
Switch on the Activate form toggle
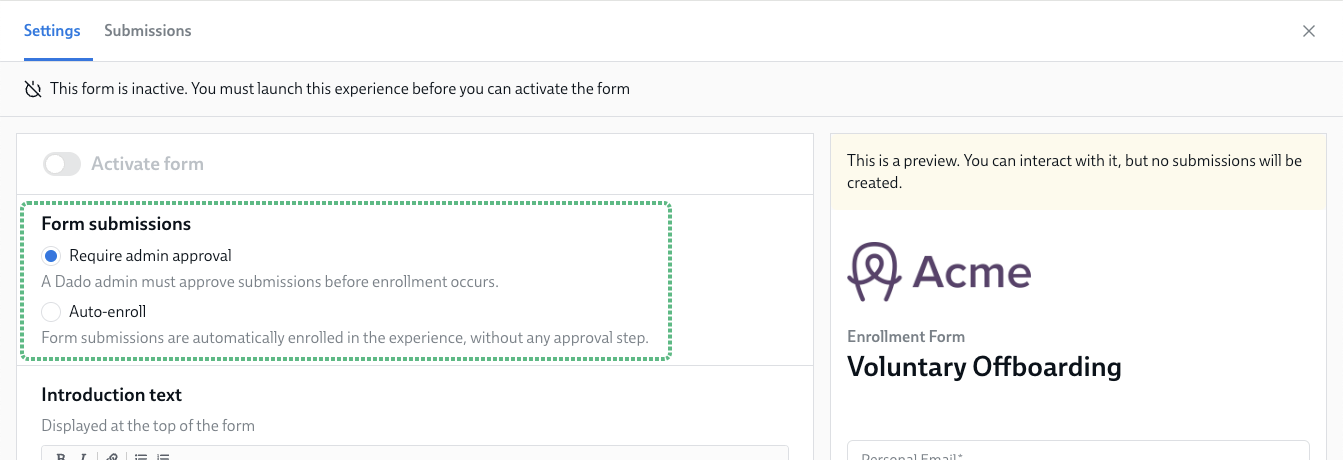(x=62, y=164)
